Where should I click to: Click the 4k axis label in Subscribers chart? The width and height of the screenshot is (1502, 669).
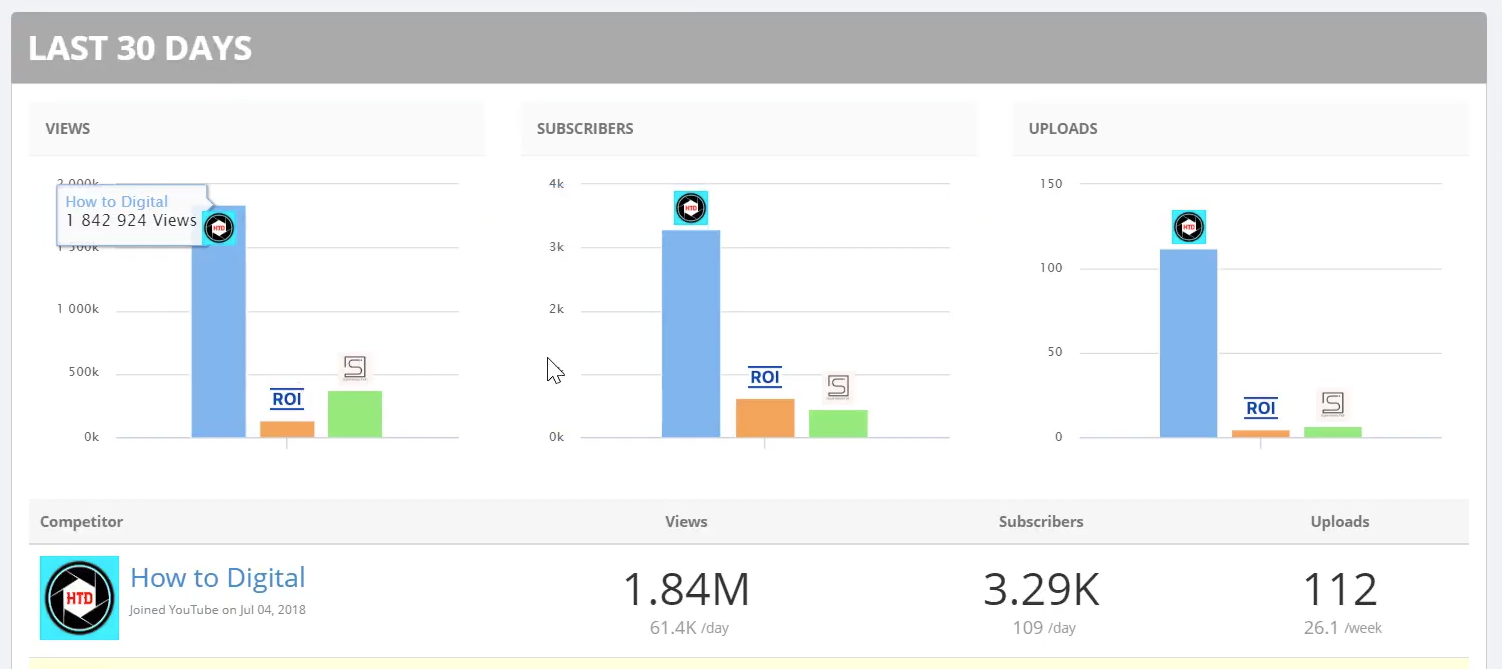(557, 183)
